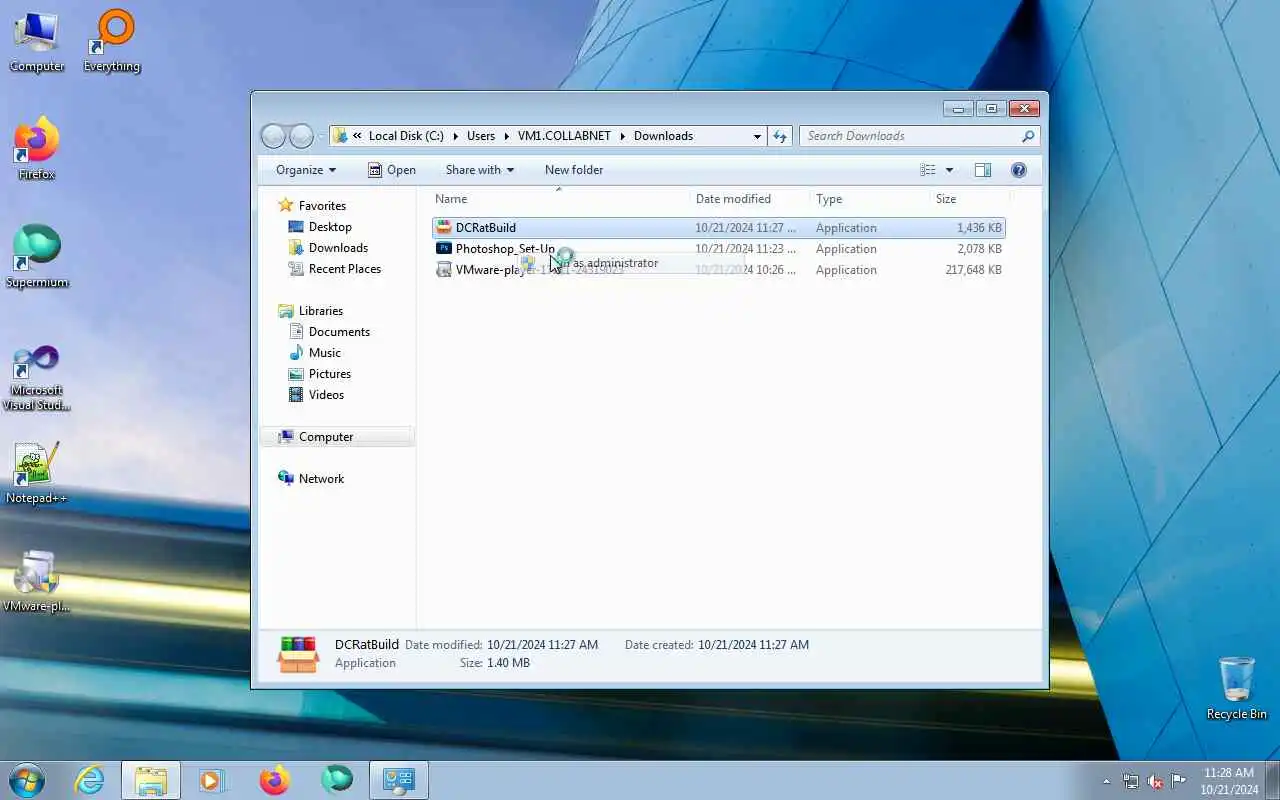The image size is (1280, 800).
Task: Show hidden system tray icons
Action: point(1106,781)
